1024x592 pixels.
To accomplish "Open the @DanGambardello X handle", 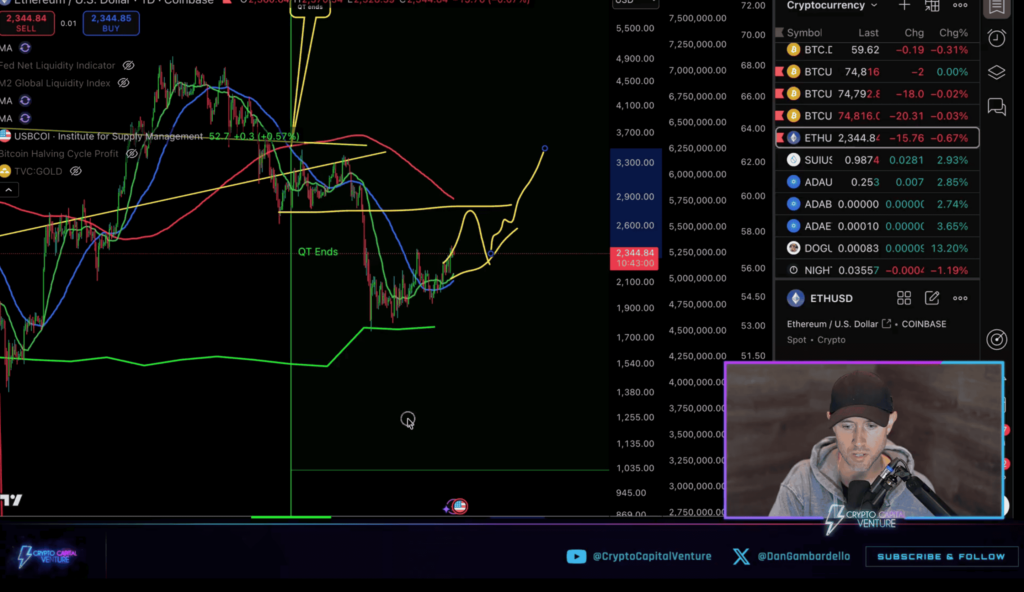I will click(x=803, y=557).
